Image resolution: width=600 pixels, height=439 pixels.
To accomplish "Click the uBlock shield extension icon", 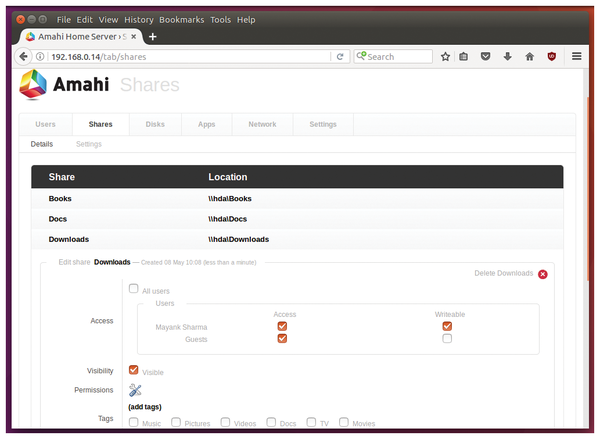I will pyautogui.click(x=551, y=57).
